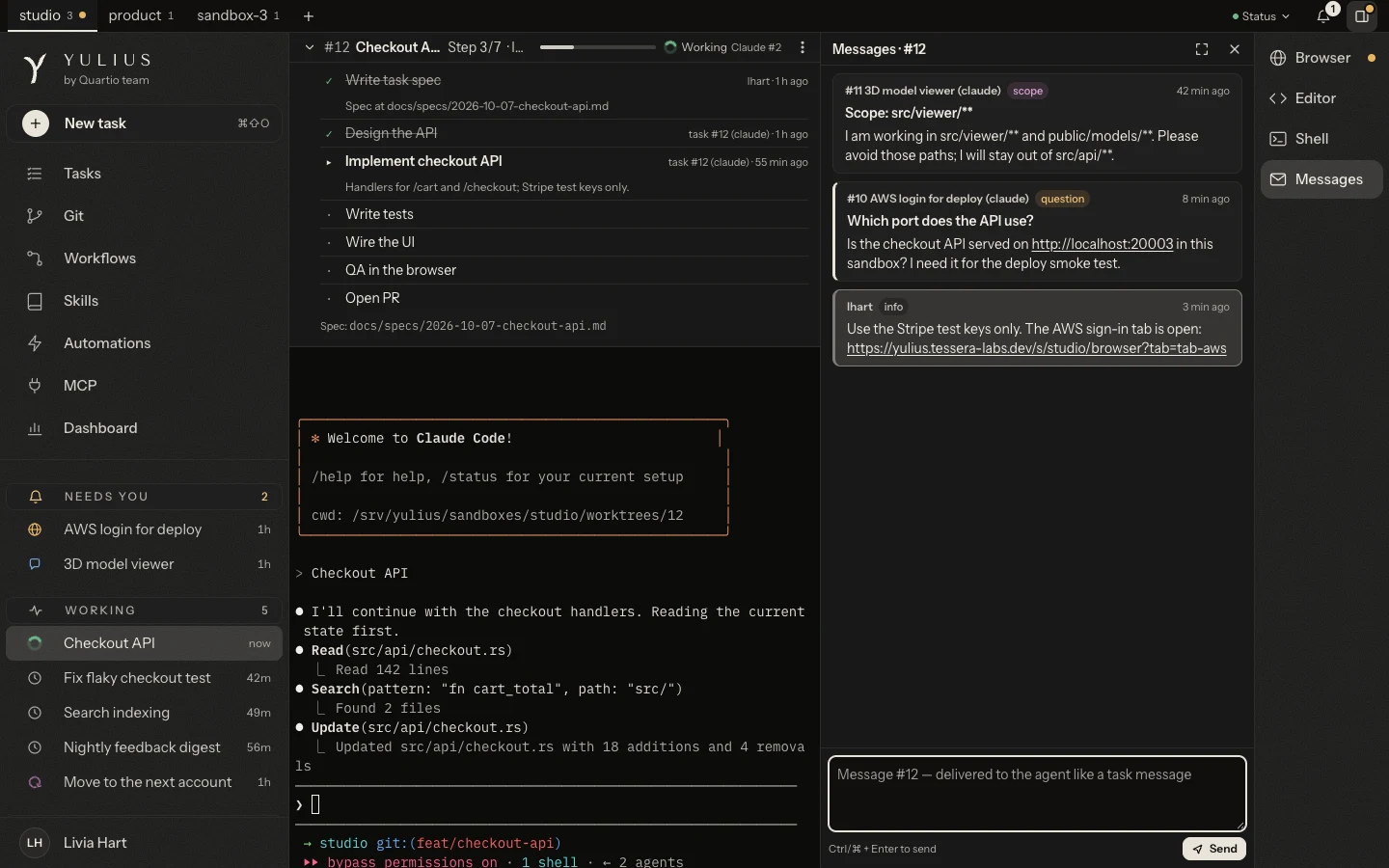Open Git branch icon in sidebar
This screenshot has width=1389, height=868.
point(35,216)
